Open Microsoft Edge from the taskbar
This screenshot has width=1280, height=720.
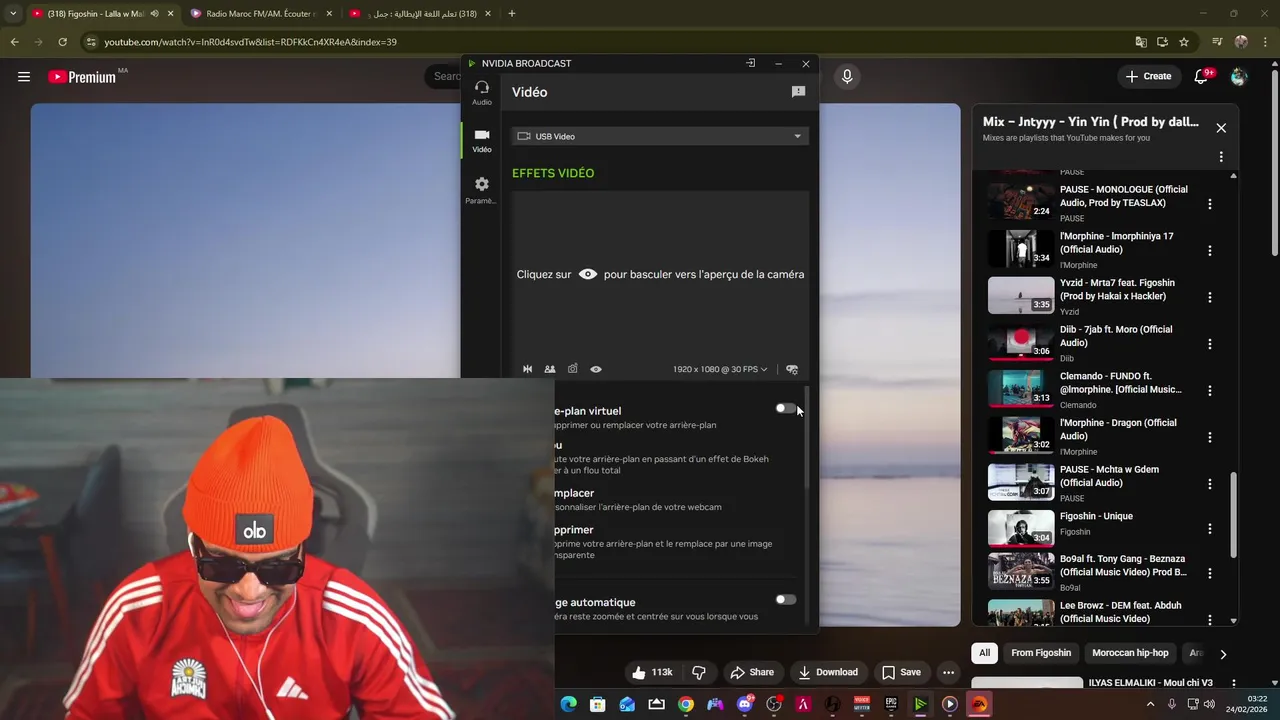pyautogui.click(x=569, y=704)
